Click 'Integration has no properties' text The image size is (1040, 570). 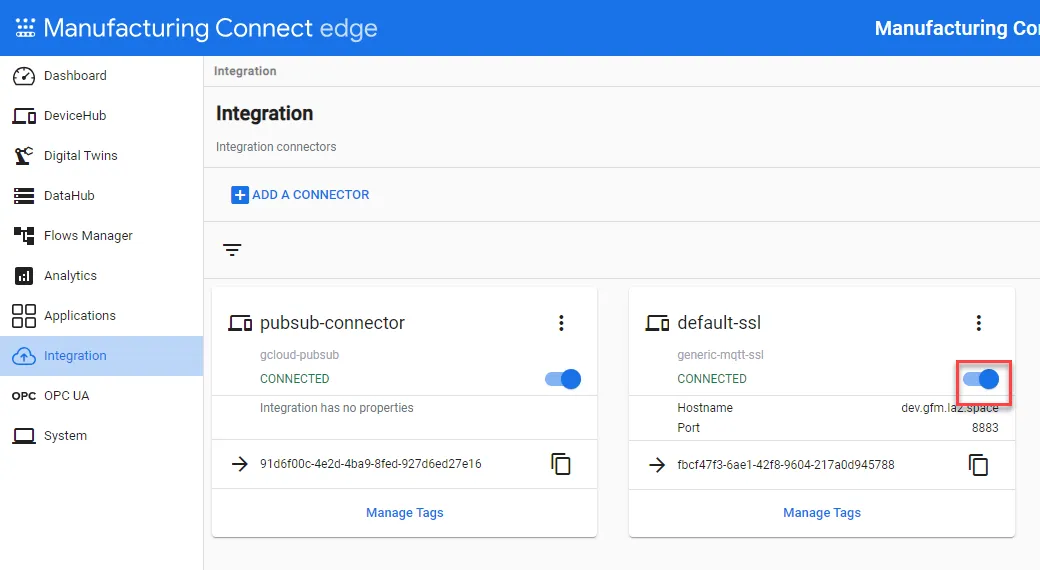click(336, 408)
